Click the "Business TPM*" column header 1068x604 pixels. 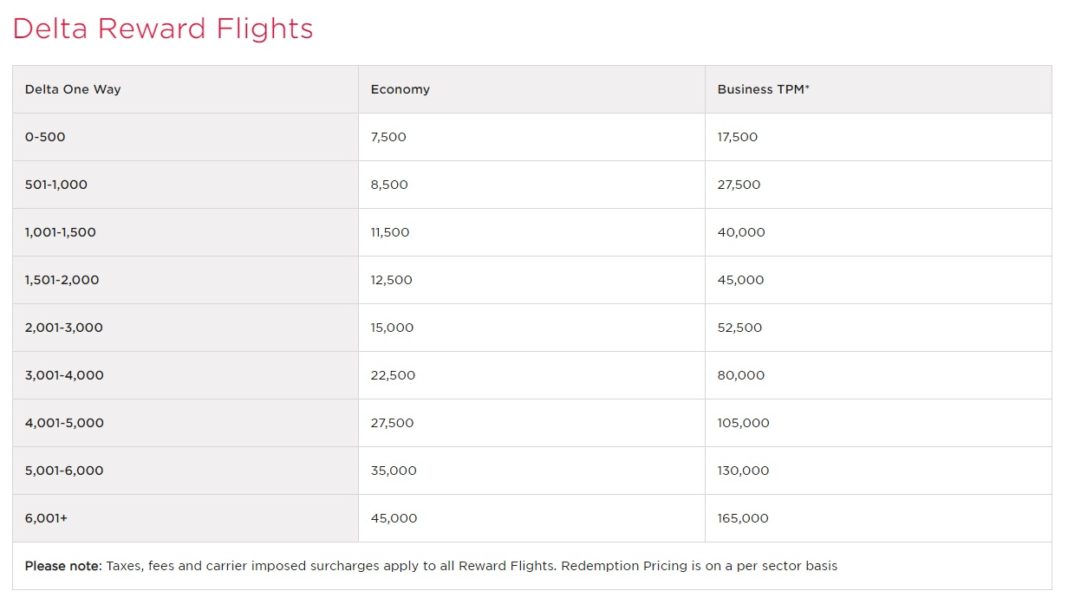pos(763,89)
